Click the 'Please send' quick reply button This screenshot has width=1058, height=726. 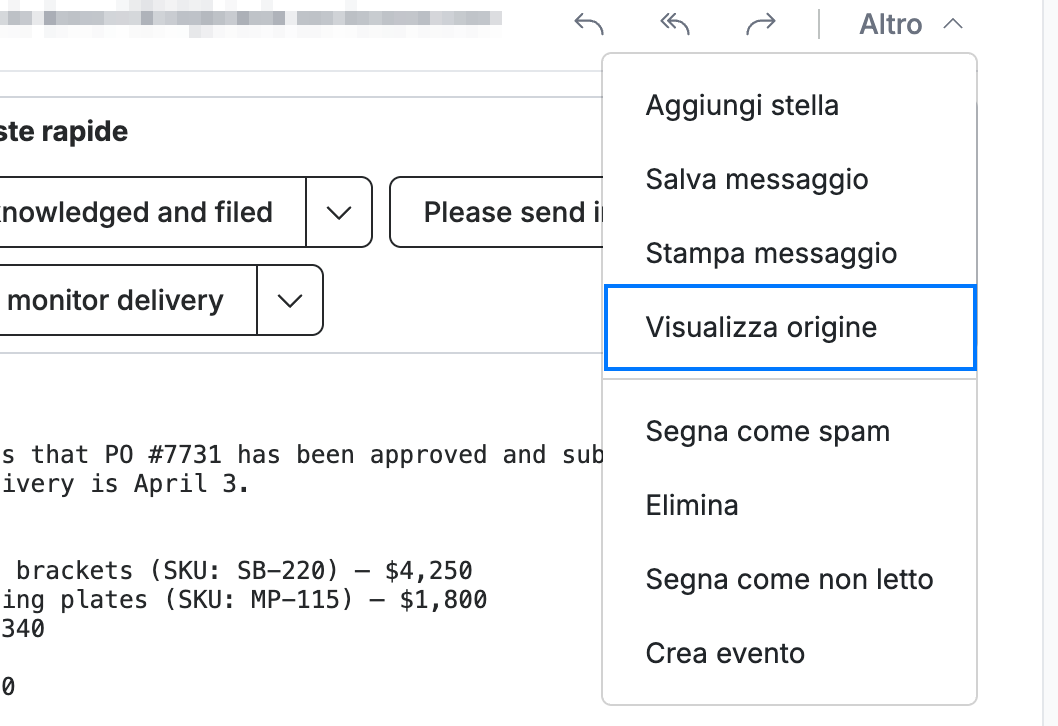coord(497,213)
